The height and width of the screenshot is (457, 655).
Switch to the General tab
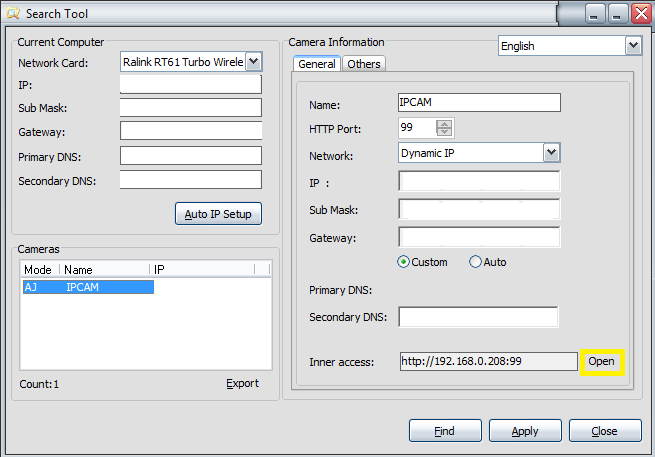coord(317,64)
